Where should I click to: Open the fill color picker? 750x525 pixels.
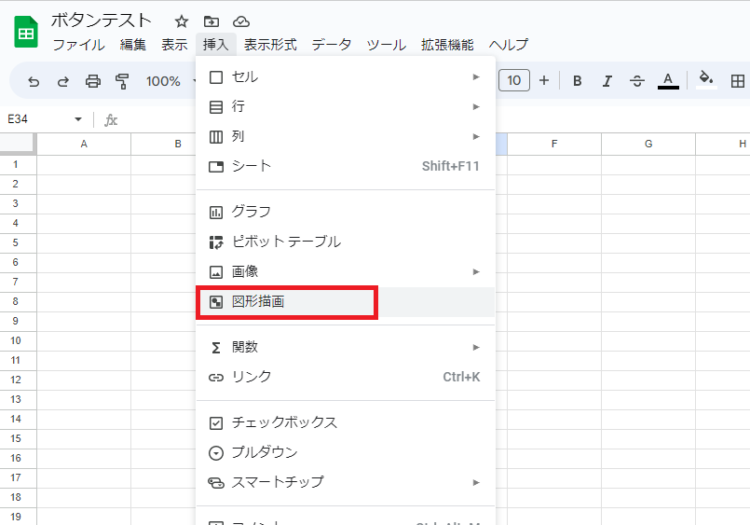[706, 80]
